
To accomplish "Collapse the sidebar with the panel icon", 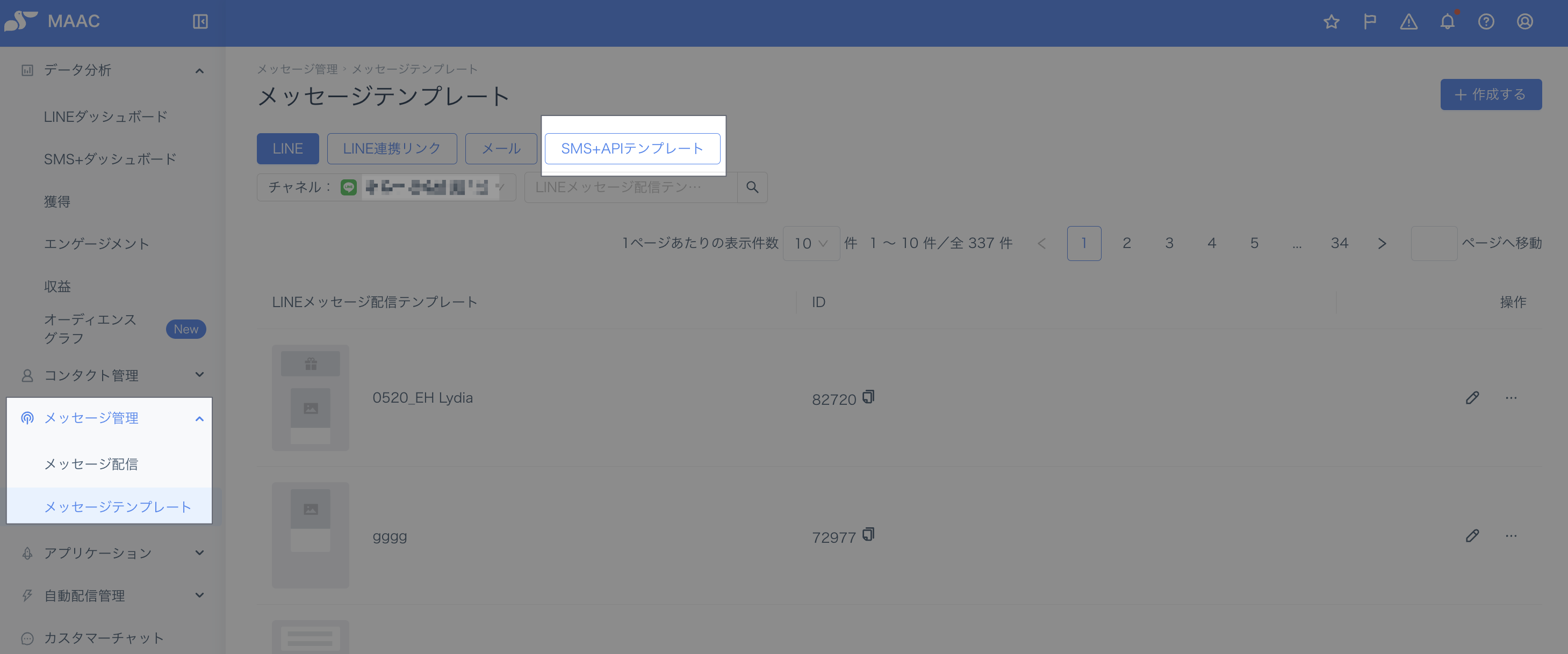I will pos(200,22).
